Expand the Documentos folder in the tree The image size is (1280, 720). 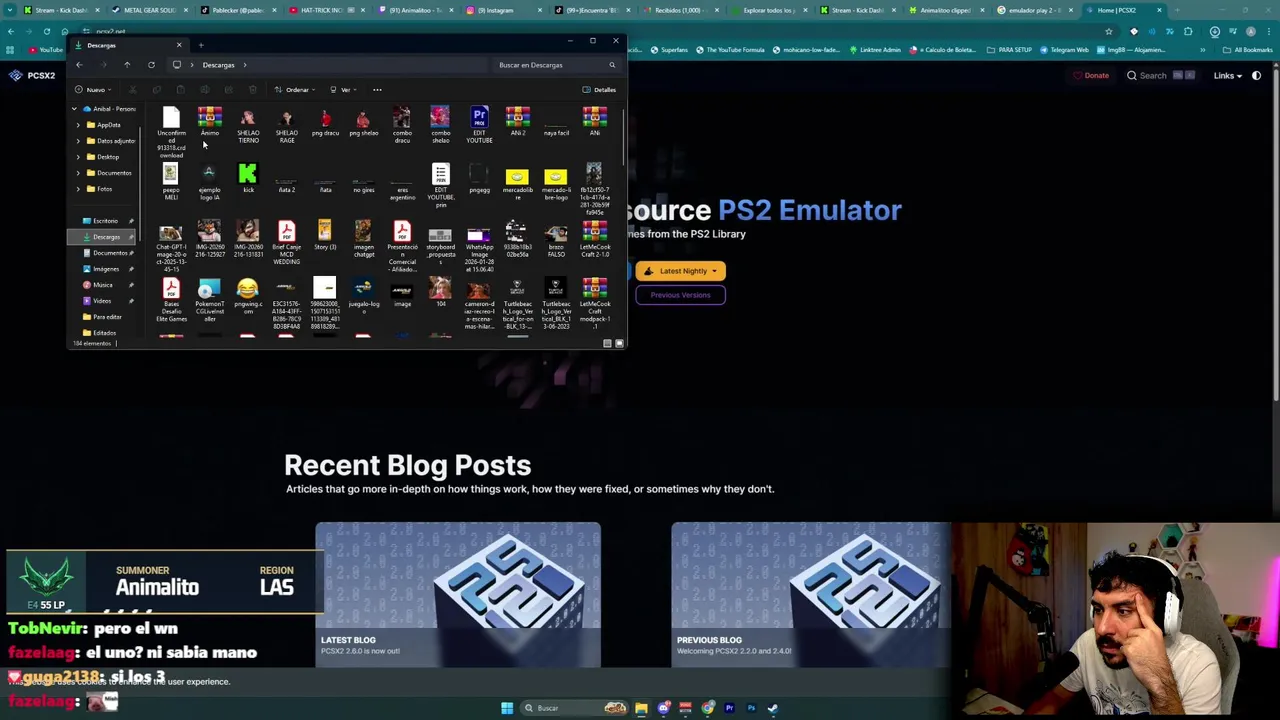coord(78,173)
